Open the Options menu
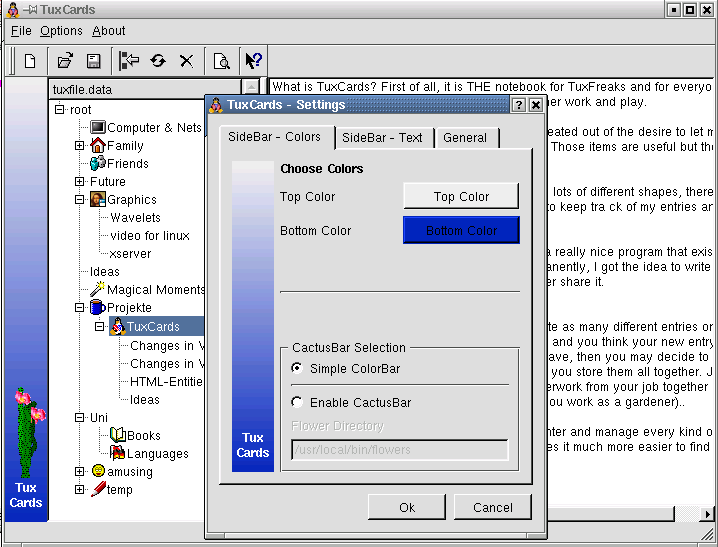This screenshot has height=547, width=718. click(61, 31)
